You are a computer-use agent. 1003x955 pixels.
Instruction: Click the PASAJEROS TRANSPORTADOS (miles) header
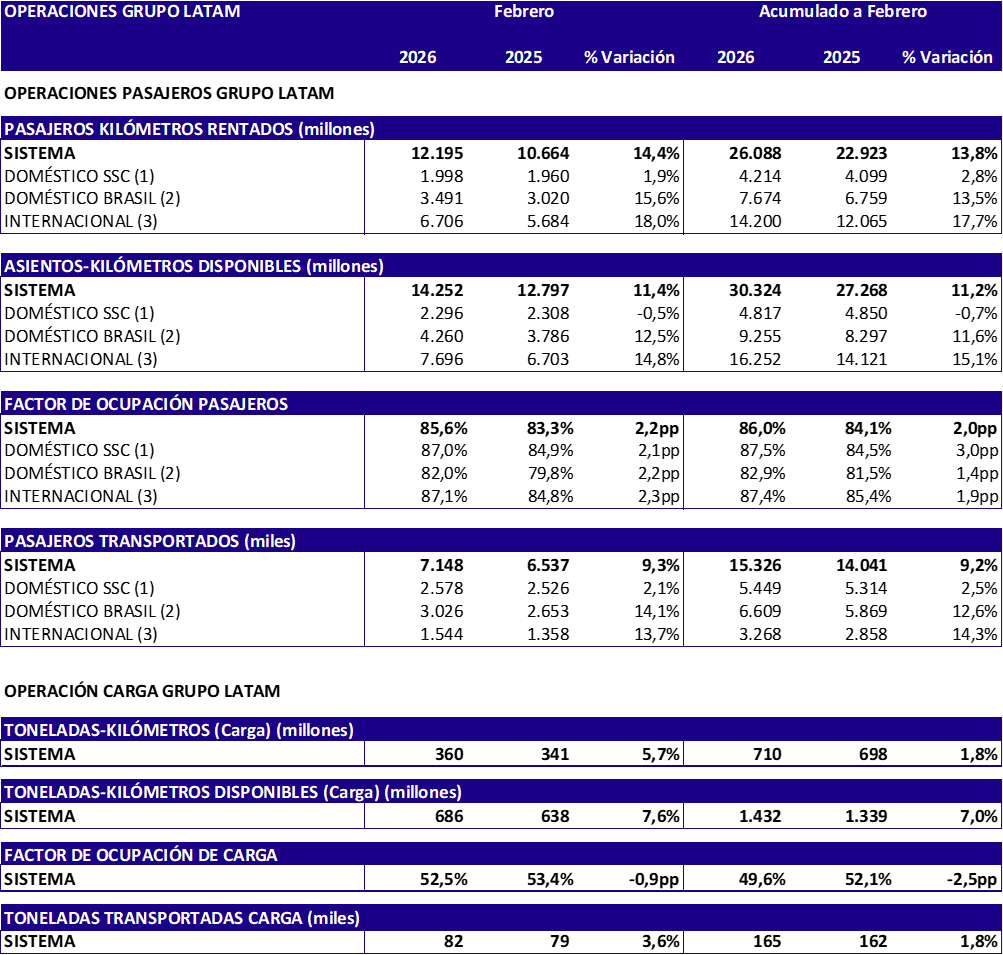point(150,541)
